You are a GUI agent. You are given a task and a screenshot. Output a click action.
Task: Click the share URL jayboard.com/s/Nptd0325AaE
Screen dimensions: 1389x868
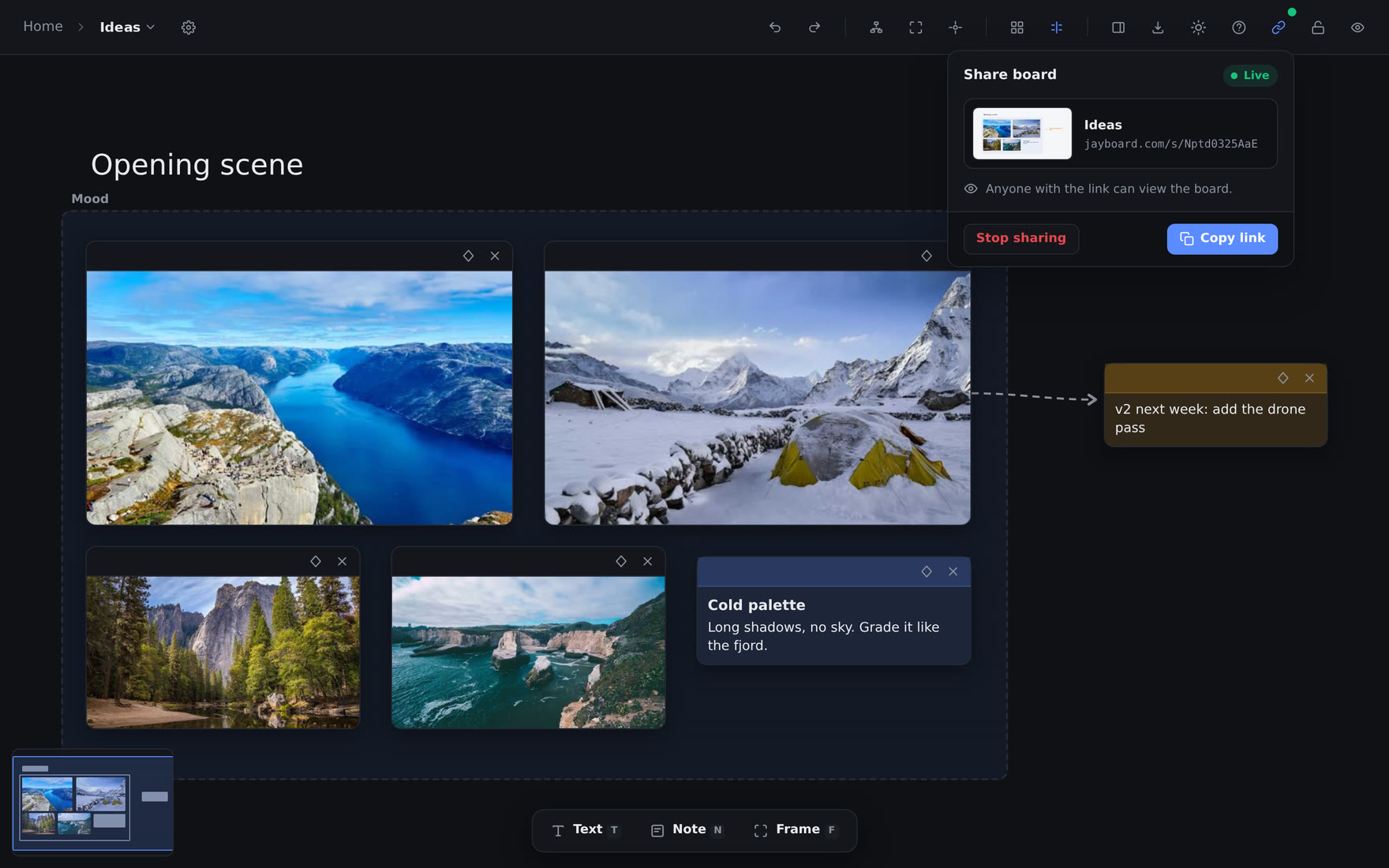tap(1170, 144)
